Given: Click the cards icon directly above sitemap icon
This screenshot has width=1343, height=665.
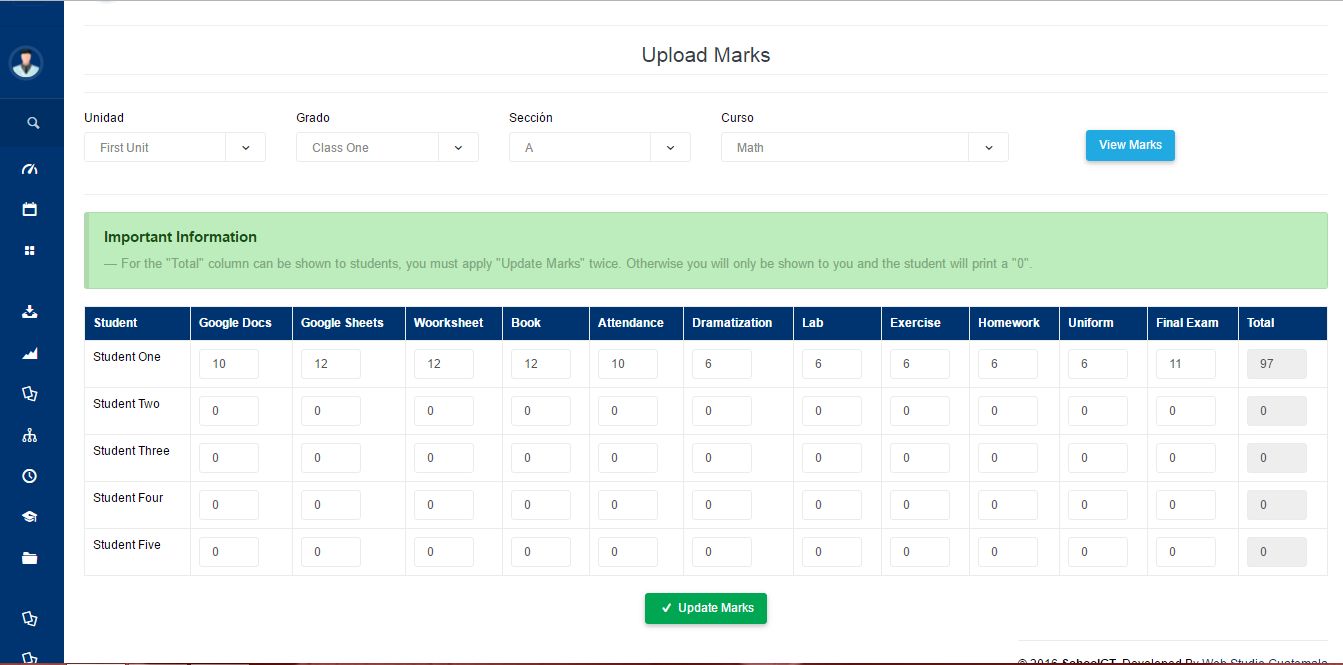Looking at the screenshot, I should [29, 394].
